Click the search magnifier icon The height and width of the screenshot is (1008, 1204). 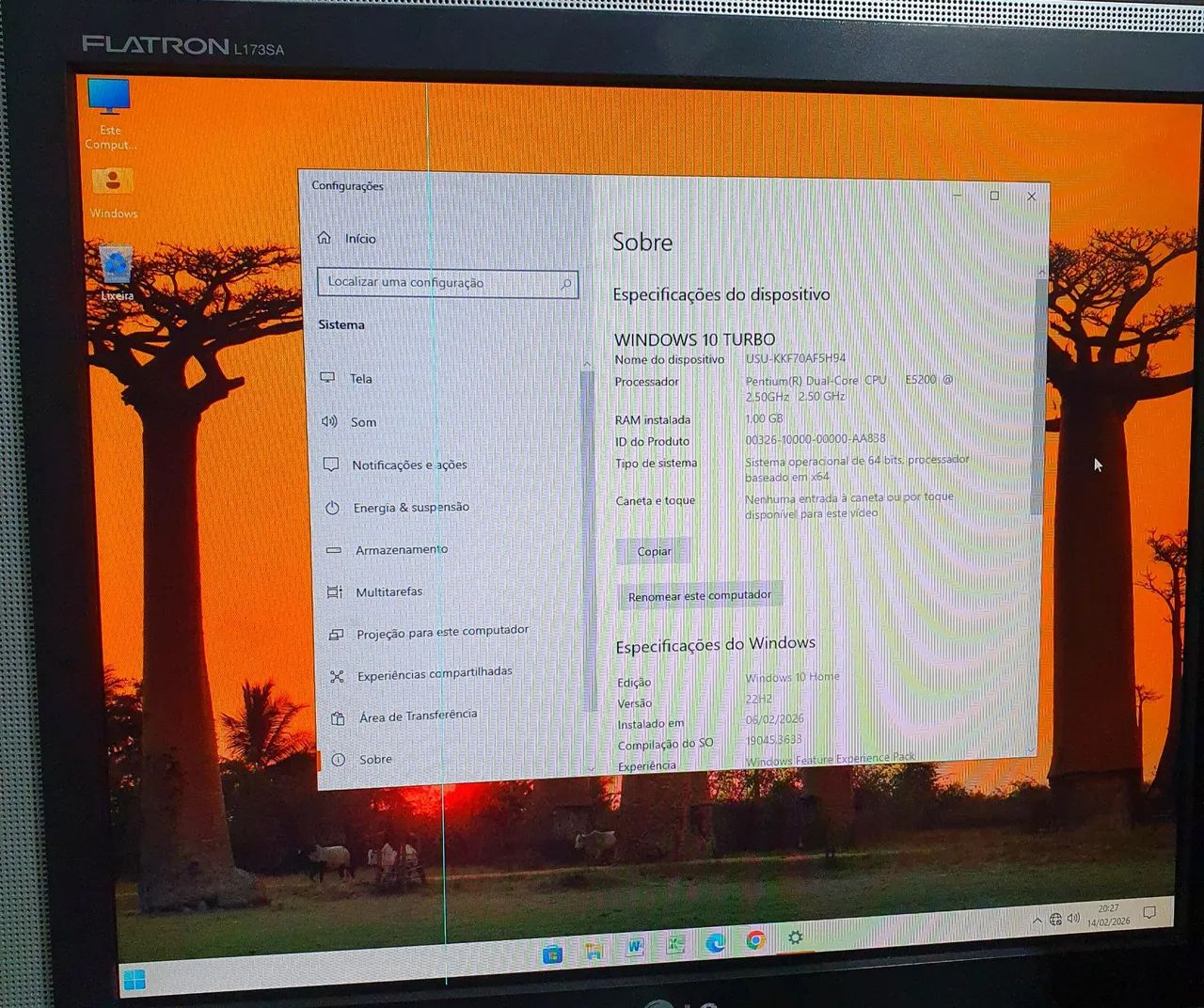pos(566,283)
